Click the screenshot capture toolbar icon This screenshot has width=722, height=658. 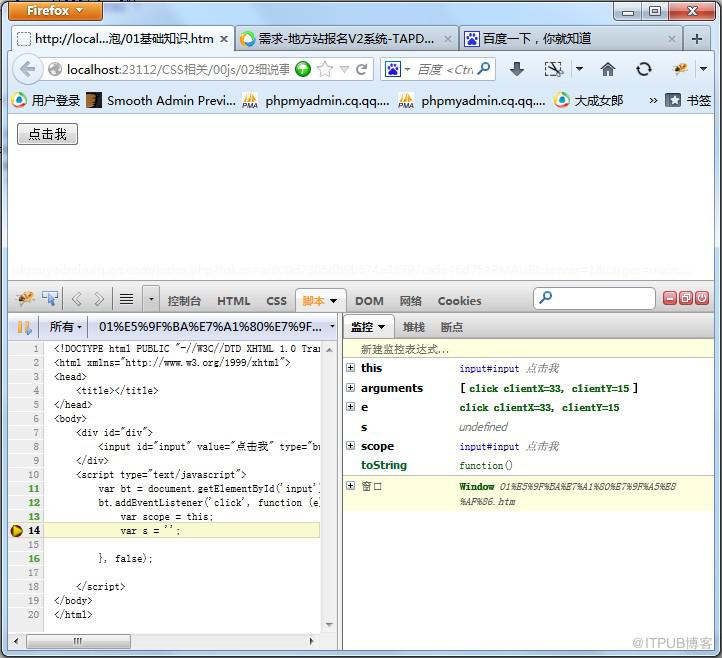(x=553, y=70)
